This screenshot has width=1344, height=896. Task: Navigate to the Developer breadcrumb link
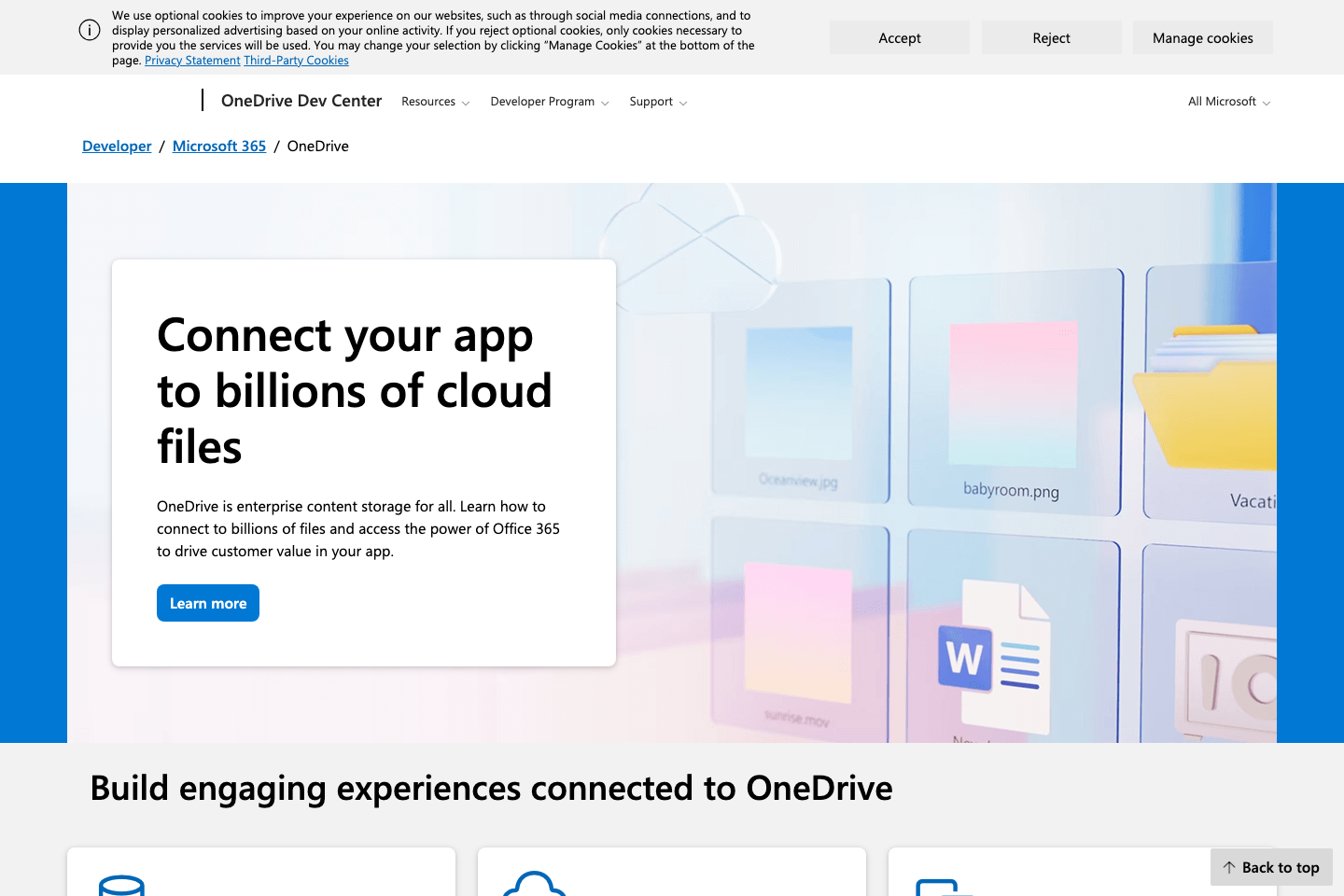(x=116, y=146)
